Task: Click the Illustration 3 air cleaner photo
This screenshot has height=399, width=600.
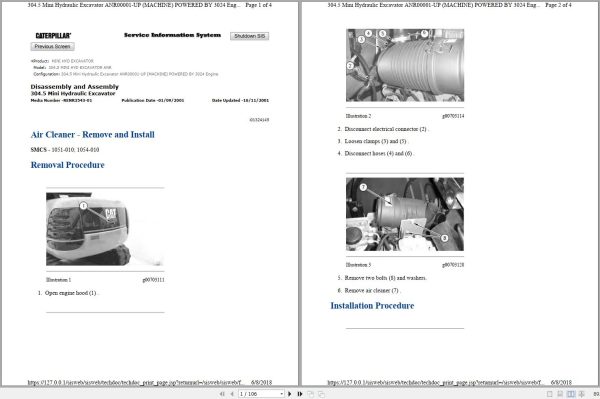Action: click(x=405, y=214)
